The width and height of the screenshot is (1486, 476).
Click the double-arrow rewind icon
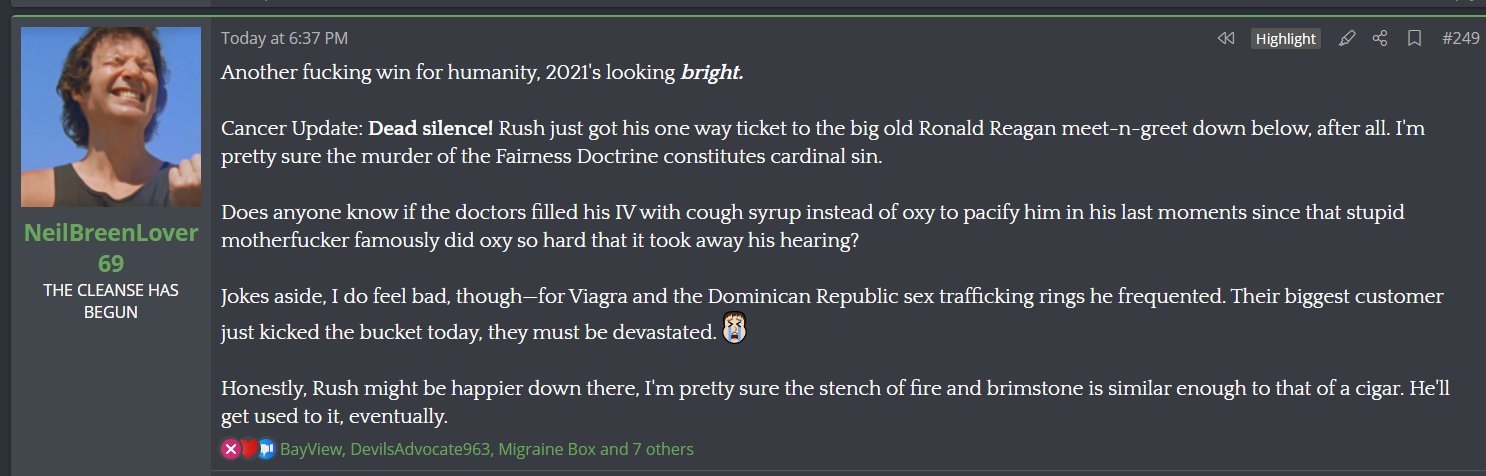click(1225, 39)
